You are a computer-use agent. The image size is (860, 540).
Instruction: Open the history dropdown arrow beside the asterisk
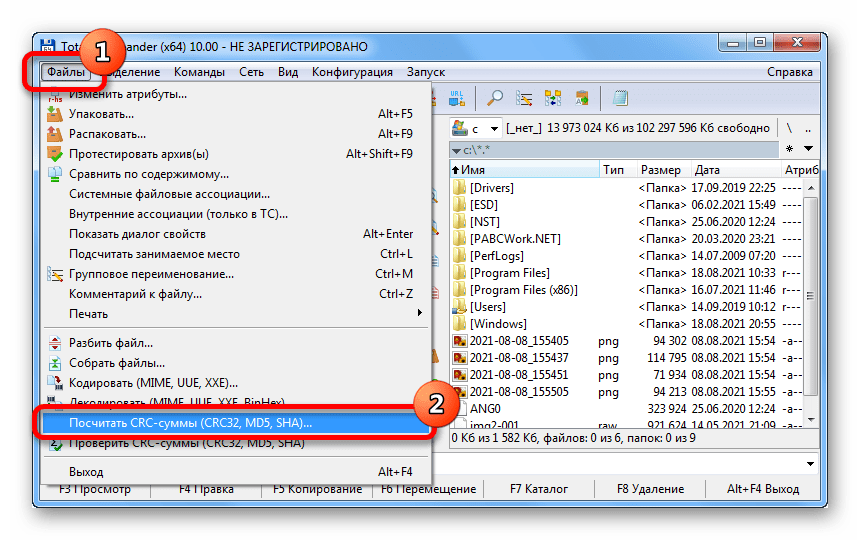click(x=808, y=149)
